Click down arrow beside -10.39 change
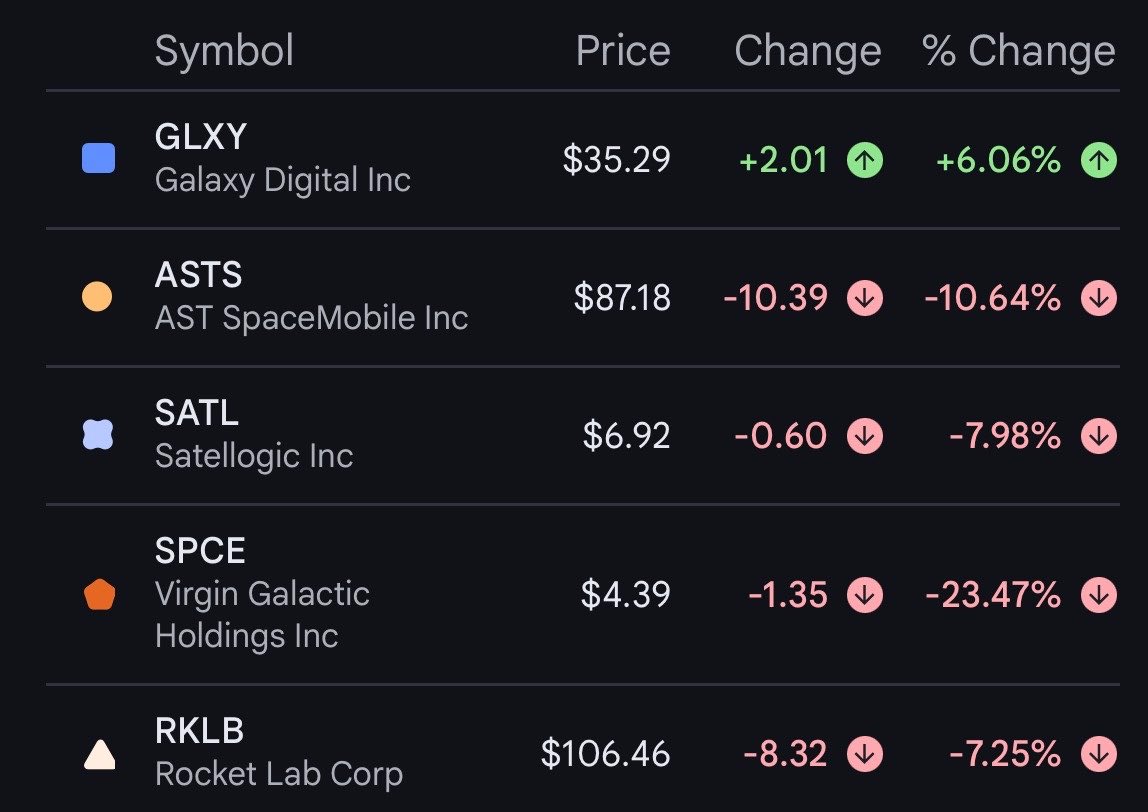 pyautogui.click(x=865, y=298)
